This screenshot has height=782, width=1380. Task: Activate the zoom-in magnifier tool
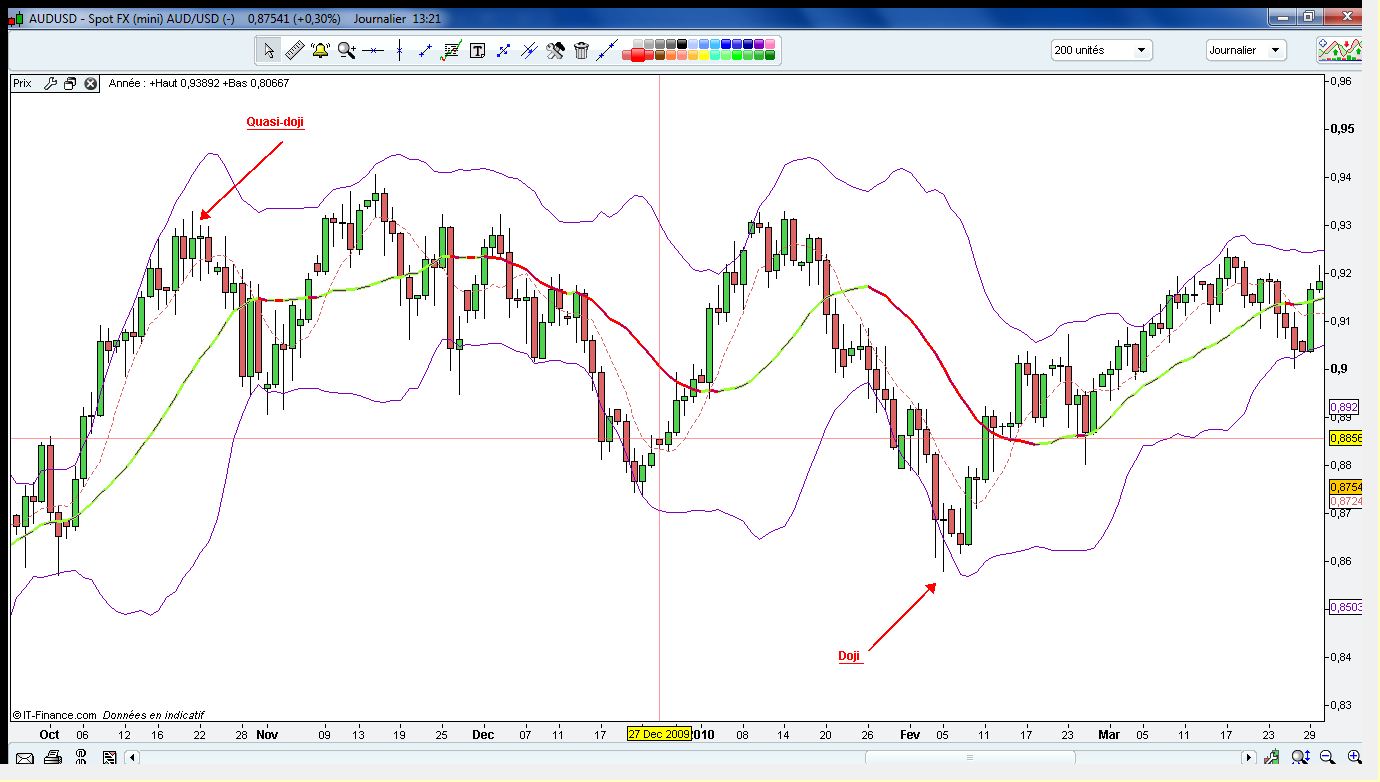pyautogui.click(x=344, y=50)
